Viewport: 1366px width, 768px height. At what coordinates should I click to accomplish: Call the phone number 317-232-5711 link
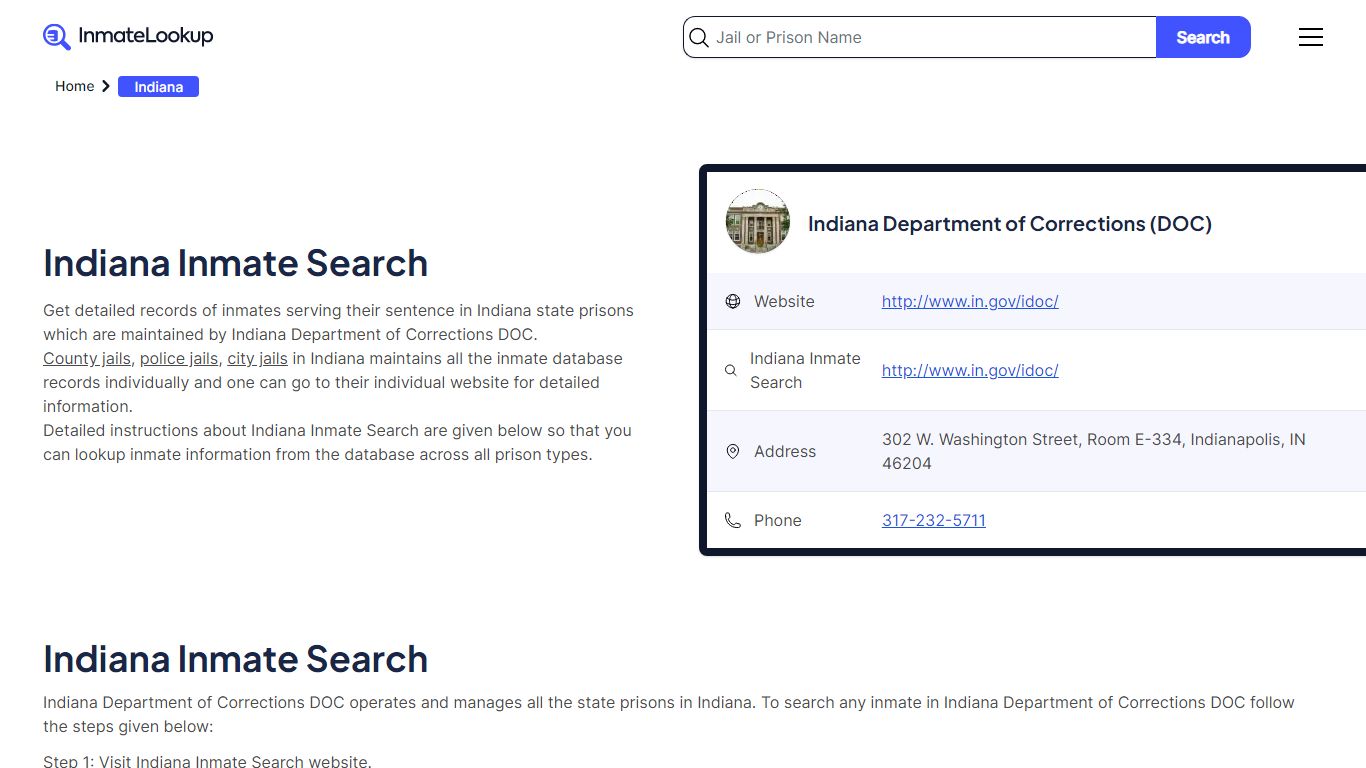click(x=934, y=520)
